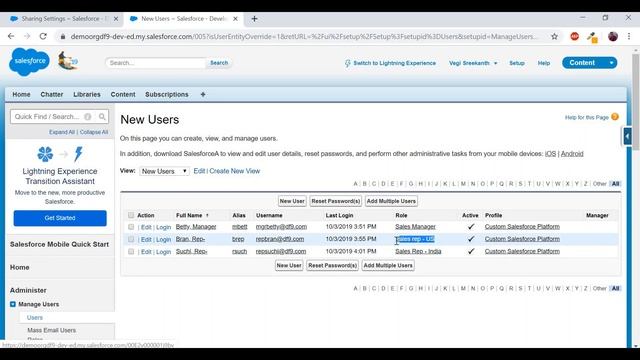
Task: Open the Setup link in header
Action: 517,63
